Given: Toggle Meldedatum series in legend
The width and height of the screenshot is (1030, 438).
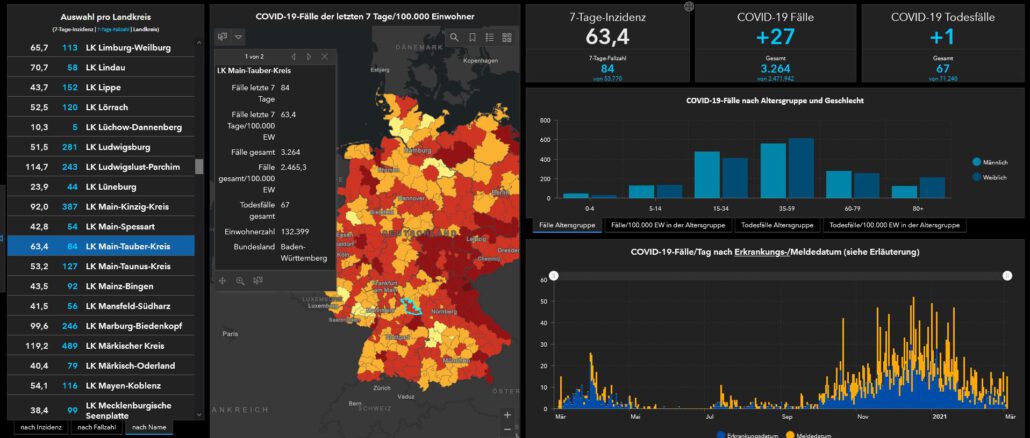Looking at the screenshot, I should [x=809, y=435].
